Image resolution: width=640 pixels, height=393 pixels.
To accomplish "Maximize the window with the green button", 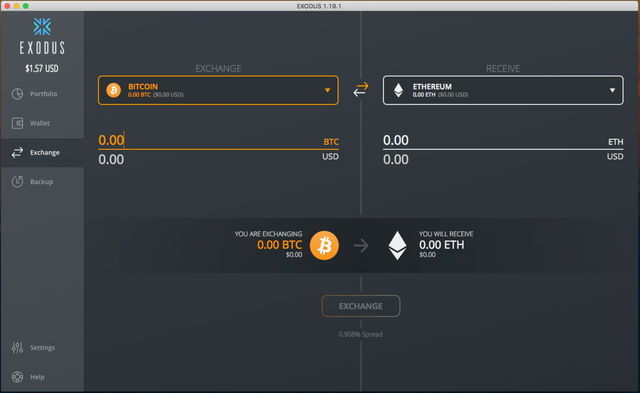I will 26,6.
